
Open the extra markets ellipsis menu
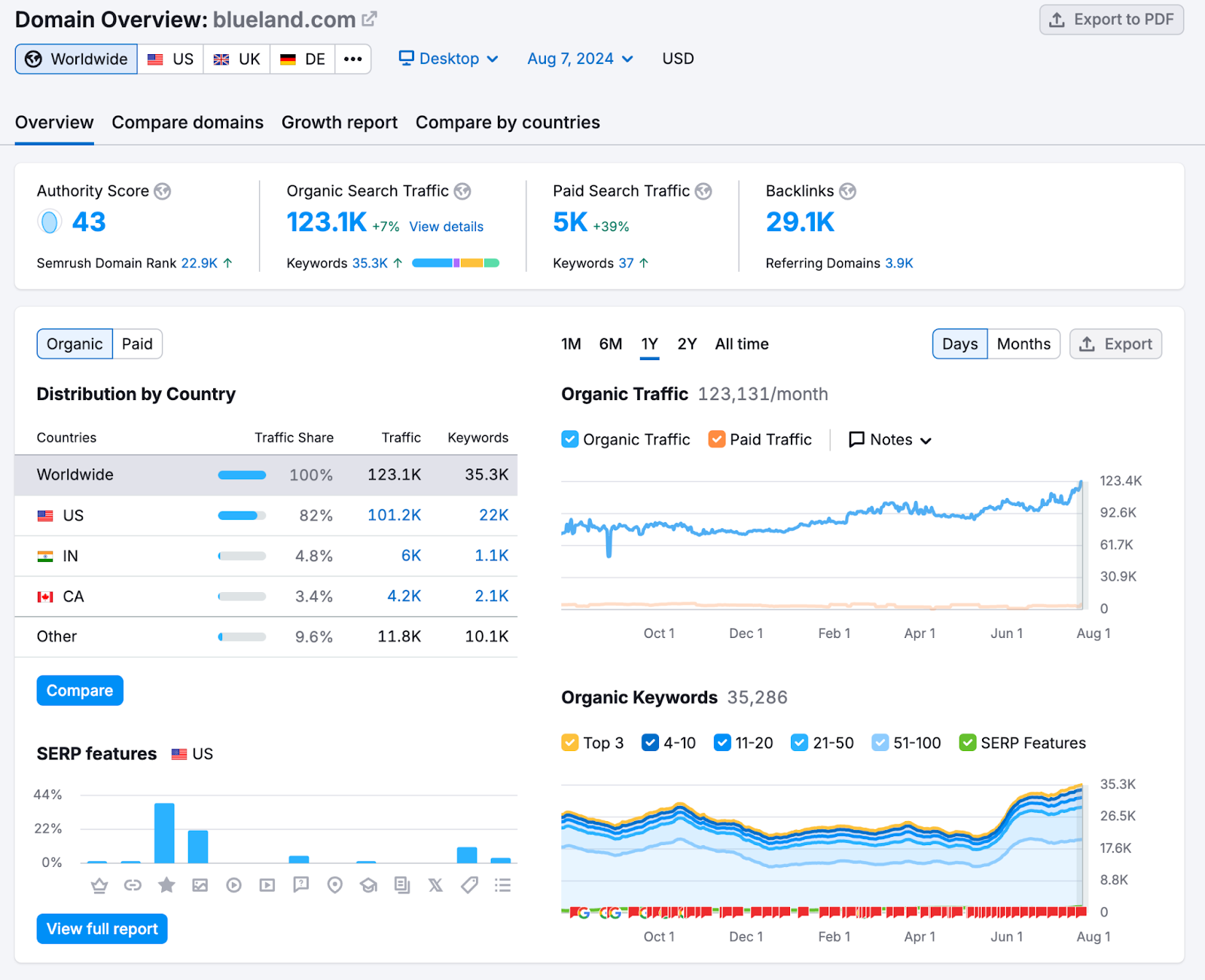click(x=352, y=59)
